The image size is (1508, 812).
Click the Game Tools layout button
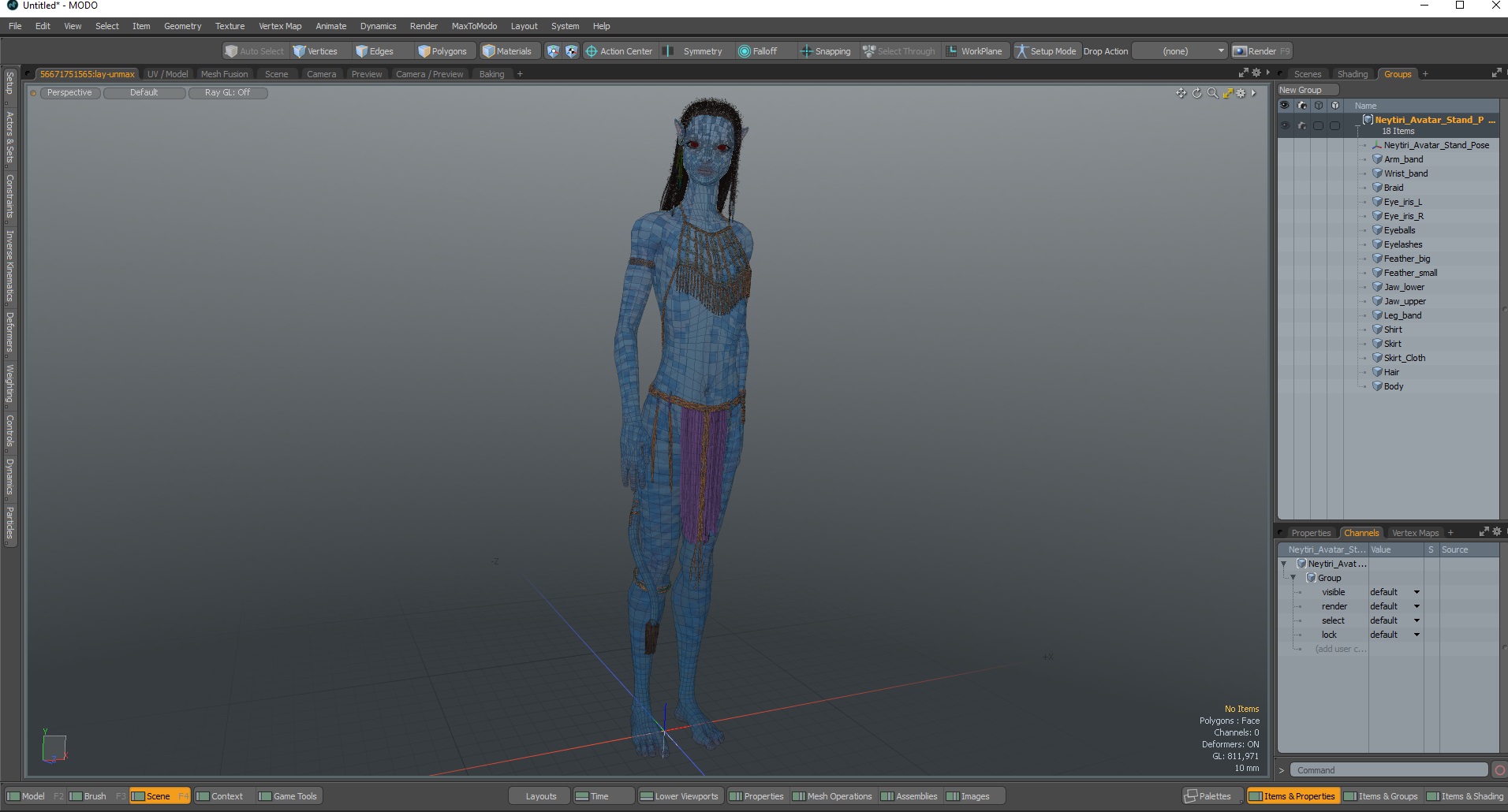pos(288,796)
